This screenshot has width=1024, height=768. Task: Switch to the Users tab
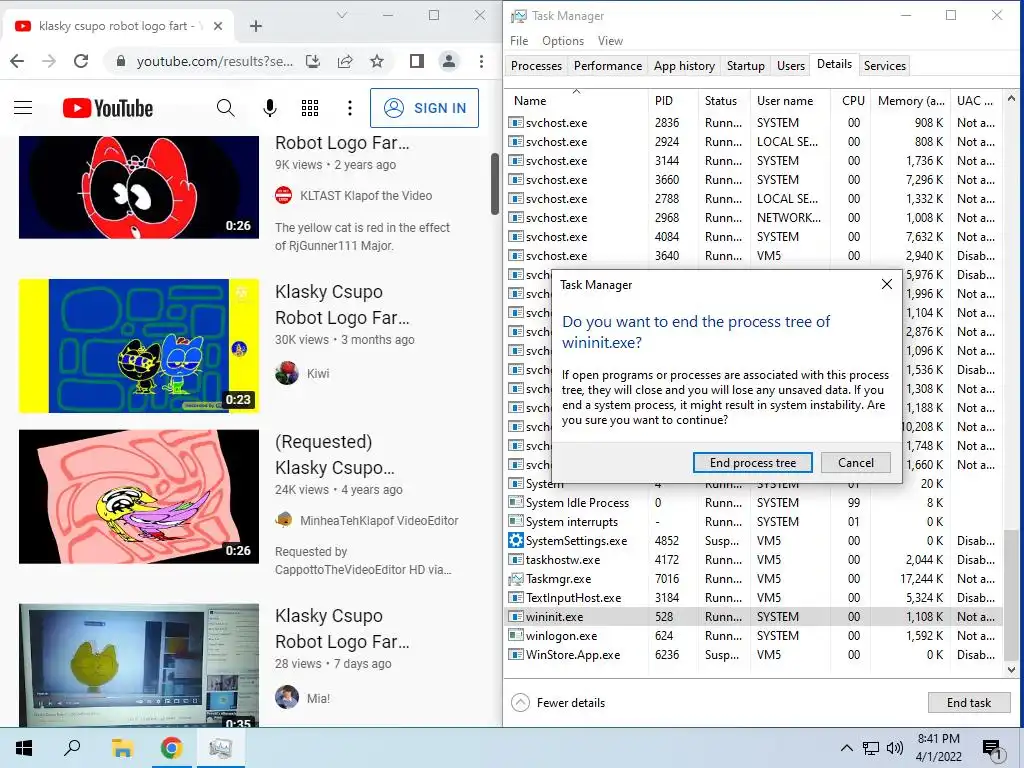[x=790, y=66]
